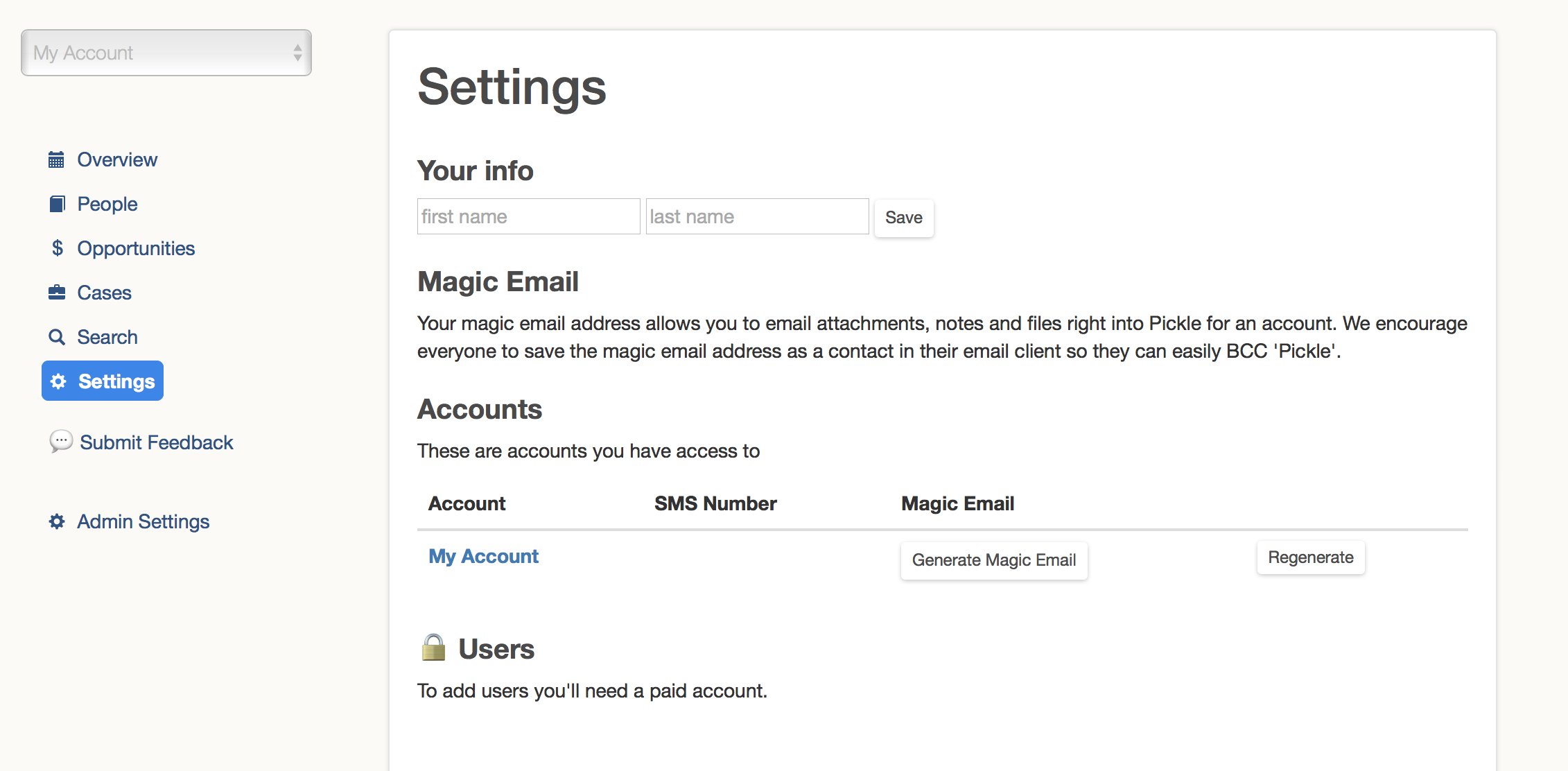Click the Cases briefcase icon
The image size is (1568, 771).
(57, 293)
